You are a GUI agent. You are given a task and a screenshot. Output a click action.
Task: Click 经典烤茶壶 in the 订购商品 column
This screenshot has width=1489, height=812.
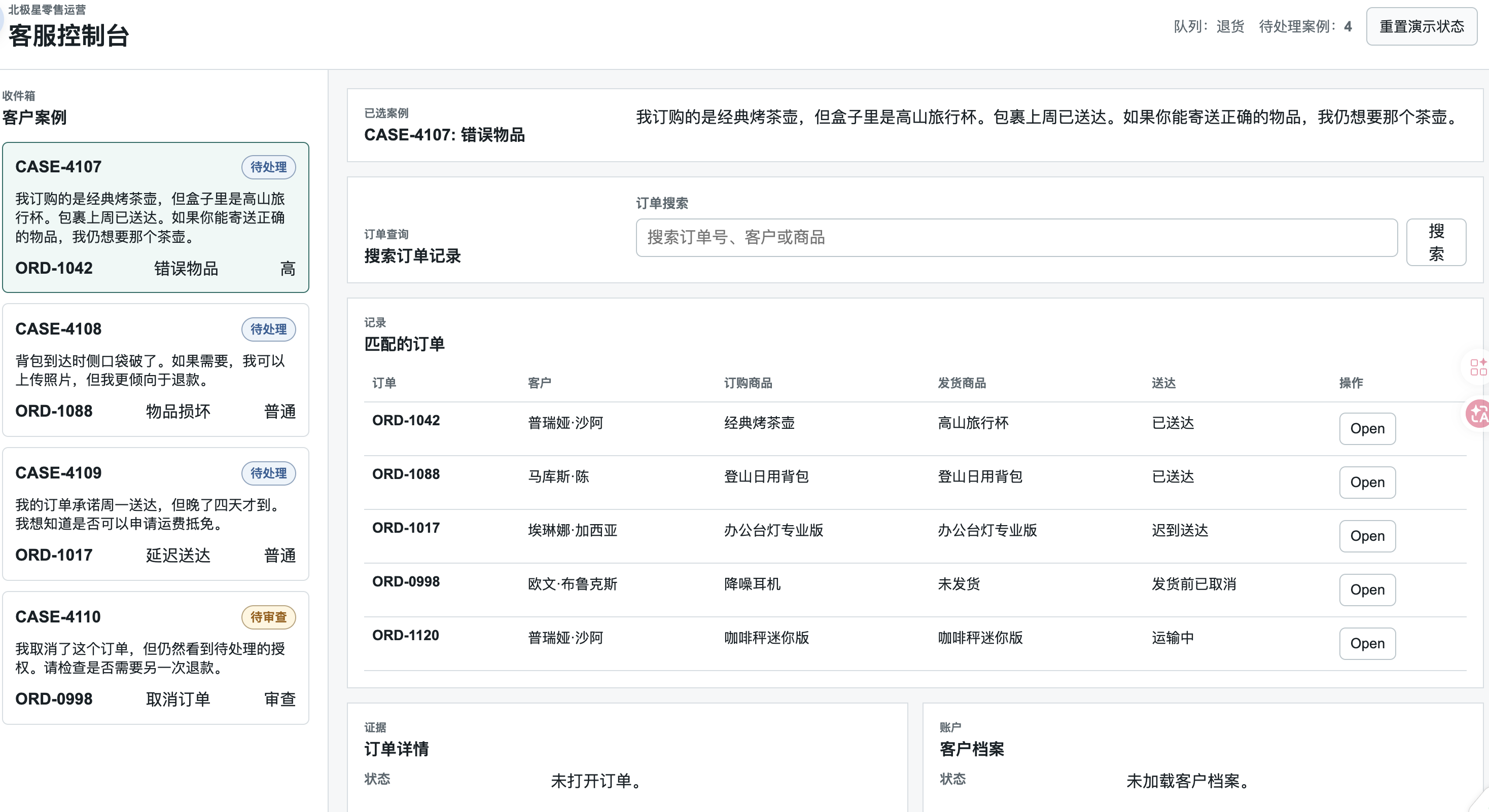[759, 423]
